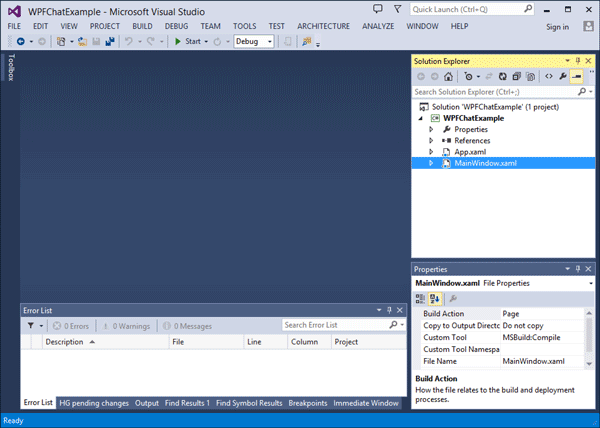600x428 pixels.
Task: Toggle auto-hide pin on Error List panel
Action: point(389,310)
